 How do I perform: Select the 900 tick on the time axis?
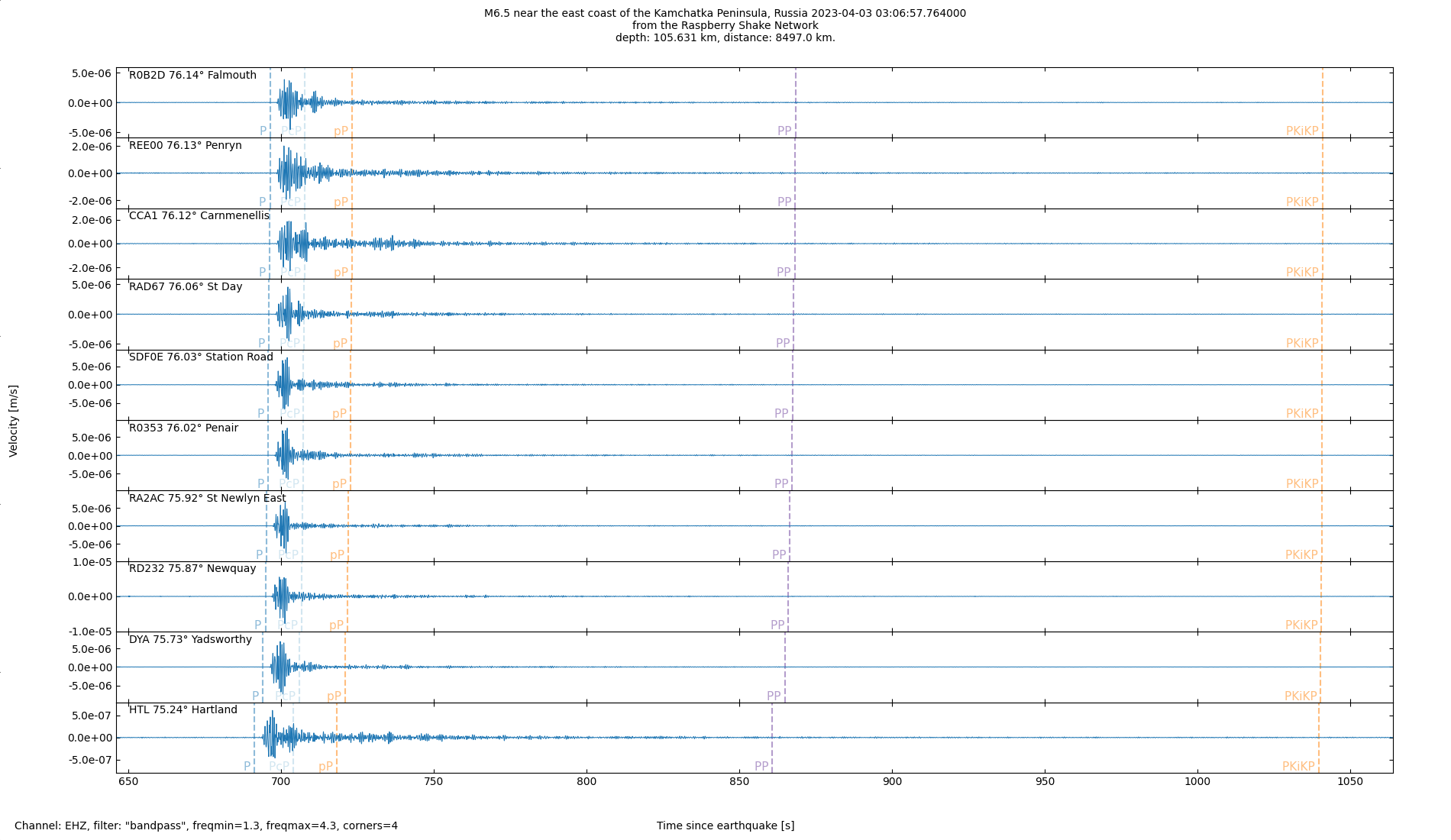pyautogui.click(x=892, y=782)
